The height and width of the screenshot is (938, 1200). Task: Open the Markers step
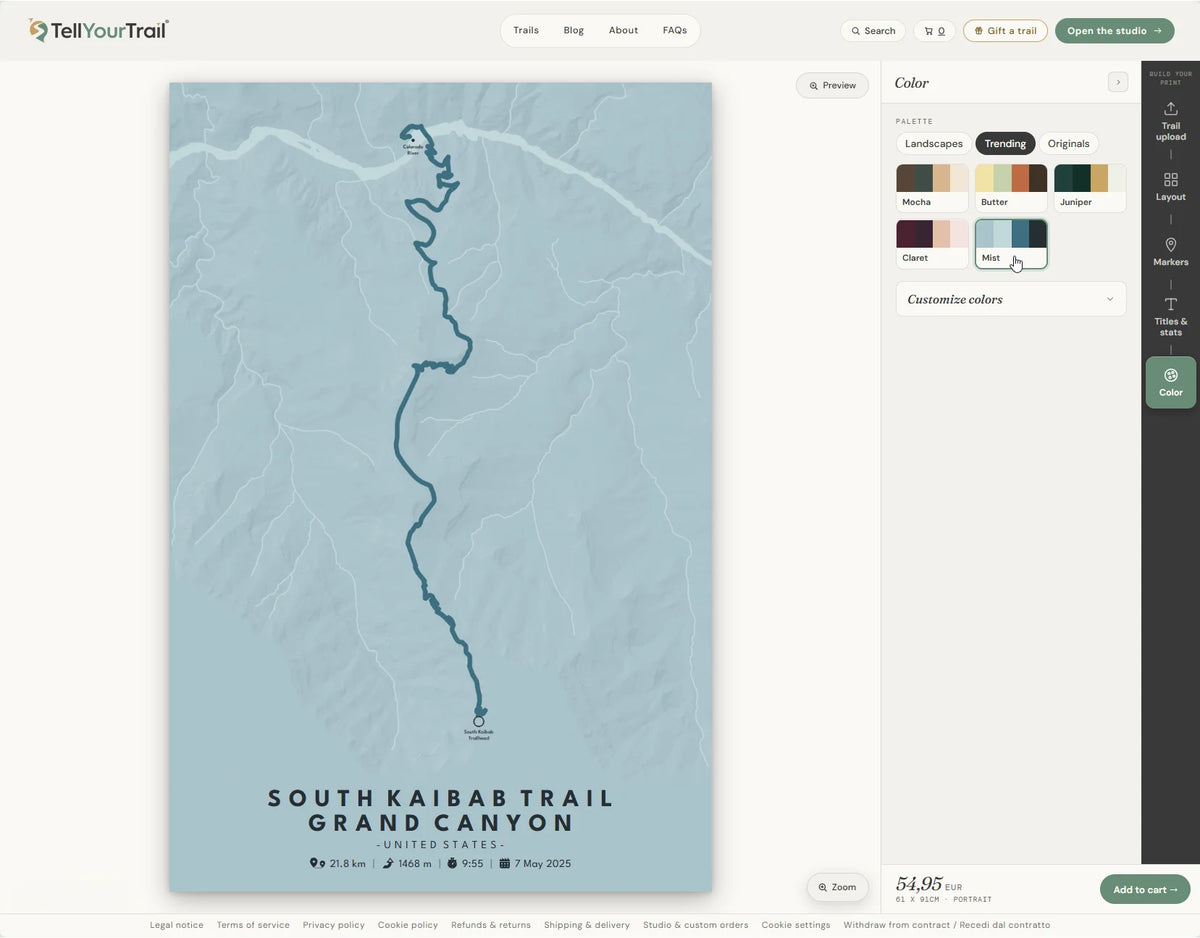(1171, 252)
